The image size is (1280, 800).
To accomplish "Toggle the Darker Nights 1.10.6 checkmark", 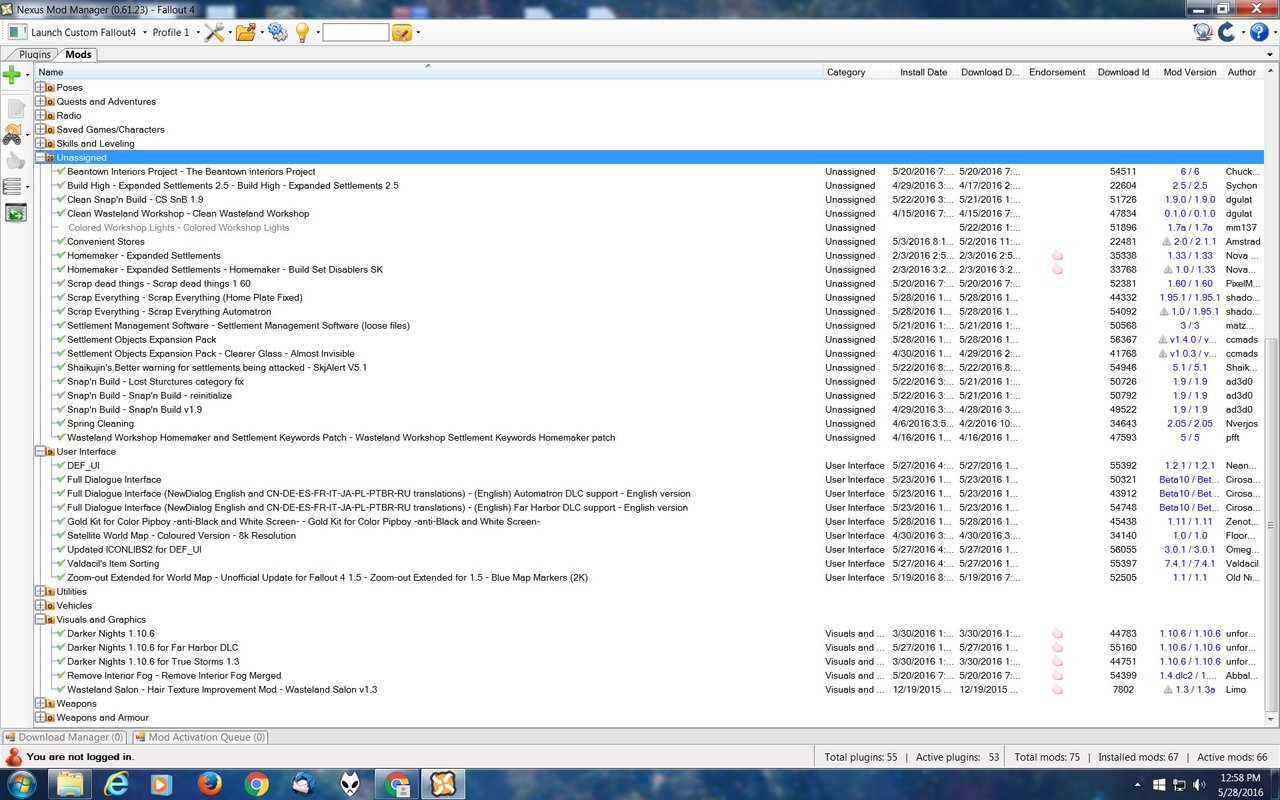I will [x=61, y=633].
